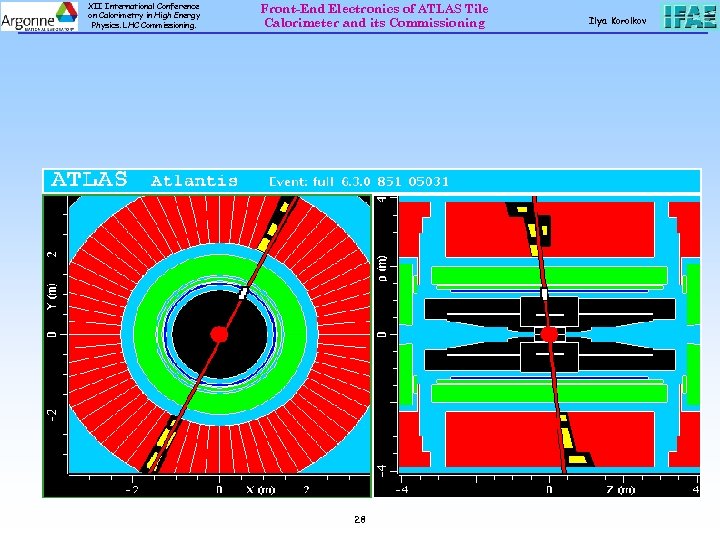Select the slide title about Front-End Electronics
Screen dimensions: 720x540
(374, 16)
